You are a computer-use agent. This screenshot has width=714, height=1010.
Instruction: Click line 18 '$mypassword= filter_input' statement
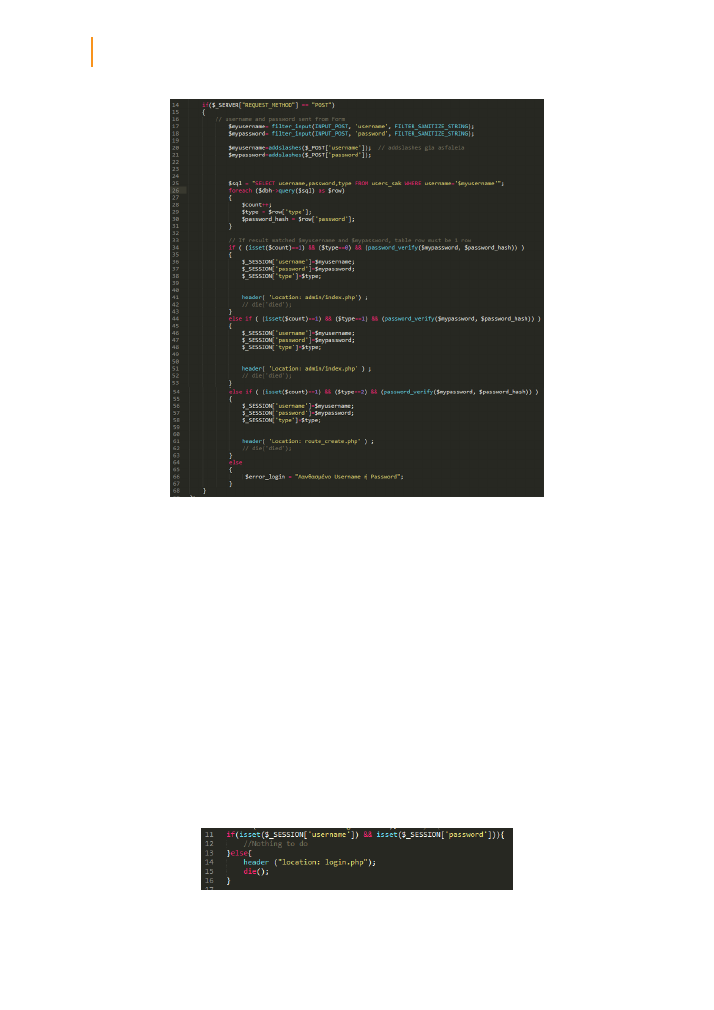click(x=351, y=133)
